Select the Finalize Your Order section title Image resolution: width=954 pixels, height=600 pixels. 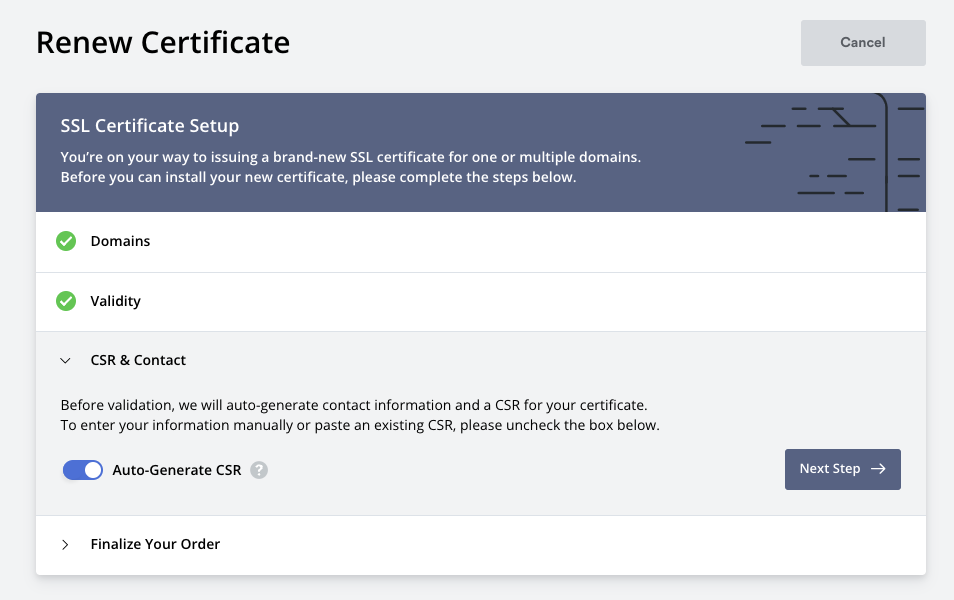point(155,544)
